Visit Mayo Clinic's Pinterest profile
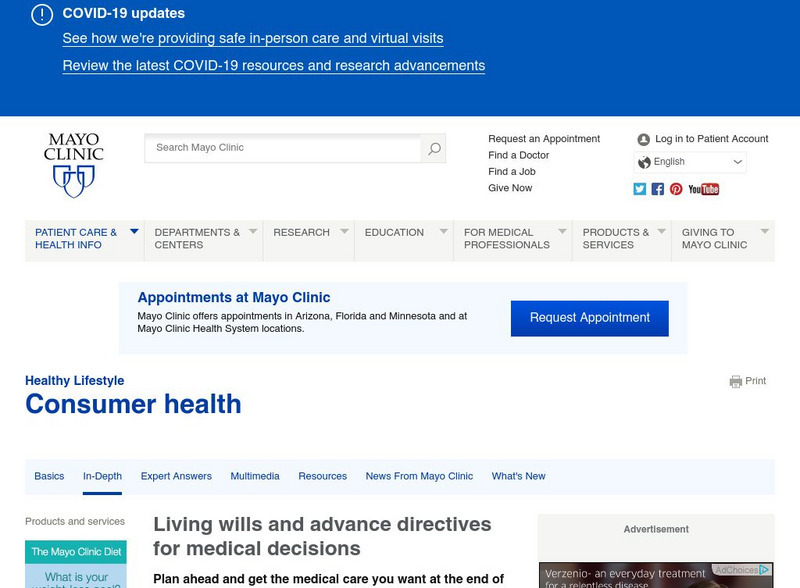The width and height of the screenshot is (800, 588). click(675, 188)
